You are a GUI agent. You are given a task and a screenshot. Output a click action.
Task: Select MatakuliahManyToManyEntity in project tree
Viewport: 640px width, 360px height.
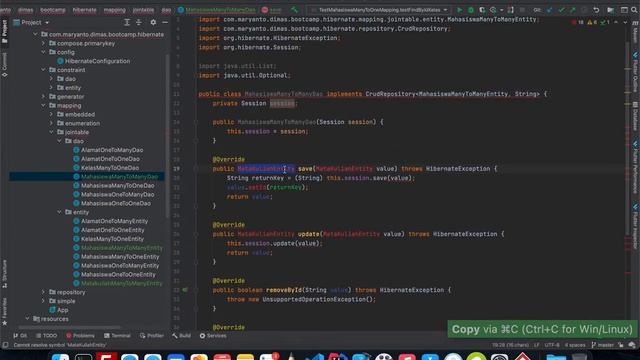pyautogui.click(x=118, y=283)
